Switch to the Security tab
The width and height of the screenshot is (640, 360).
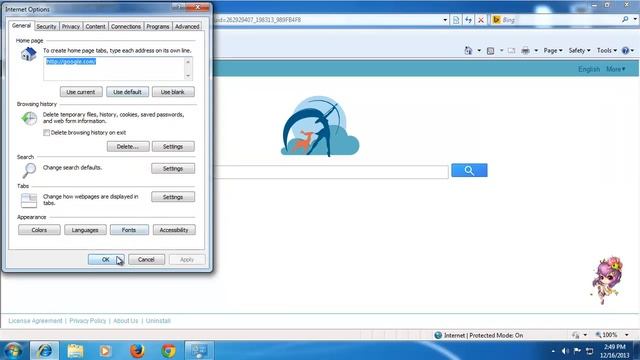click(46, 27)
